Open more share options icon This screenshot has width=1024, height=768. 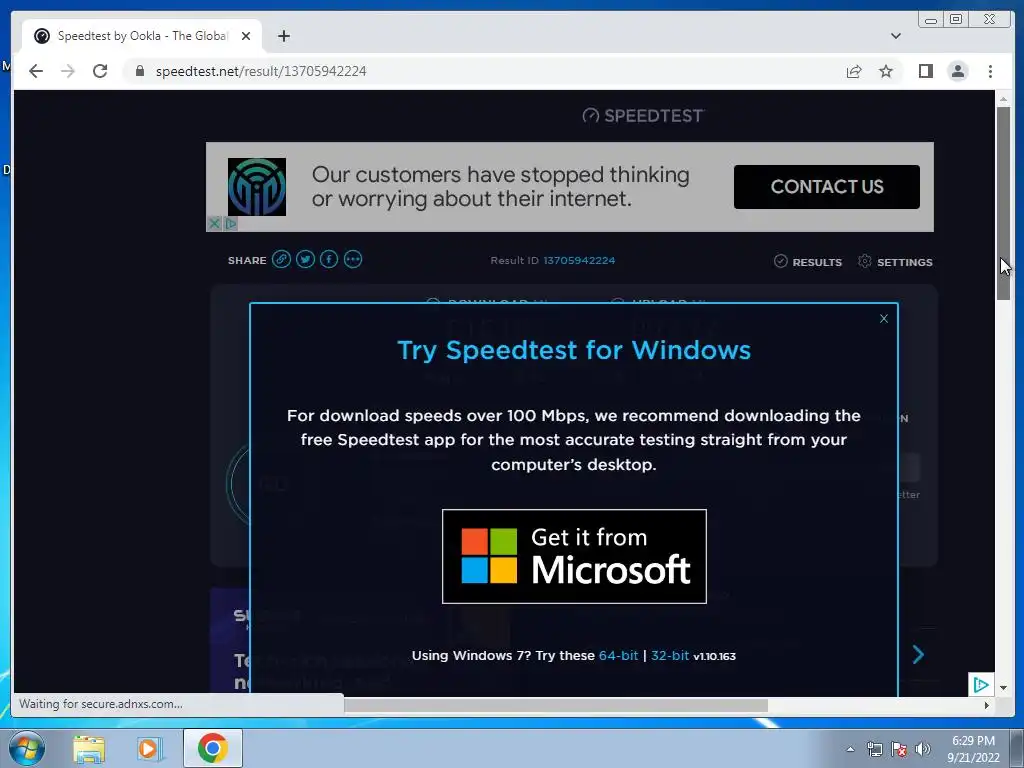pyautogui.click(x=353, y=259)
